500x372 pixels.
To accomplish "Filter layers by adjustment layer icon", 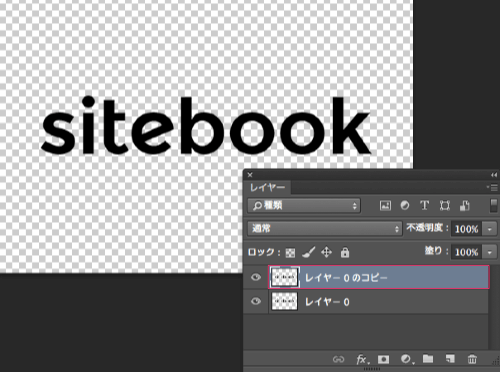I will (x=405, y=206).
